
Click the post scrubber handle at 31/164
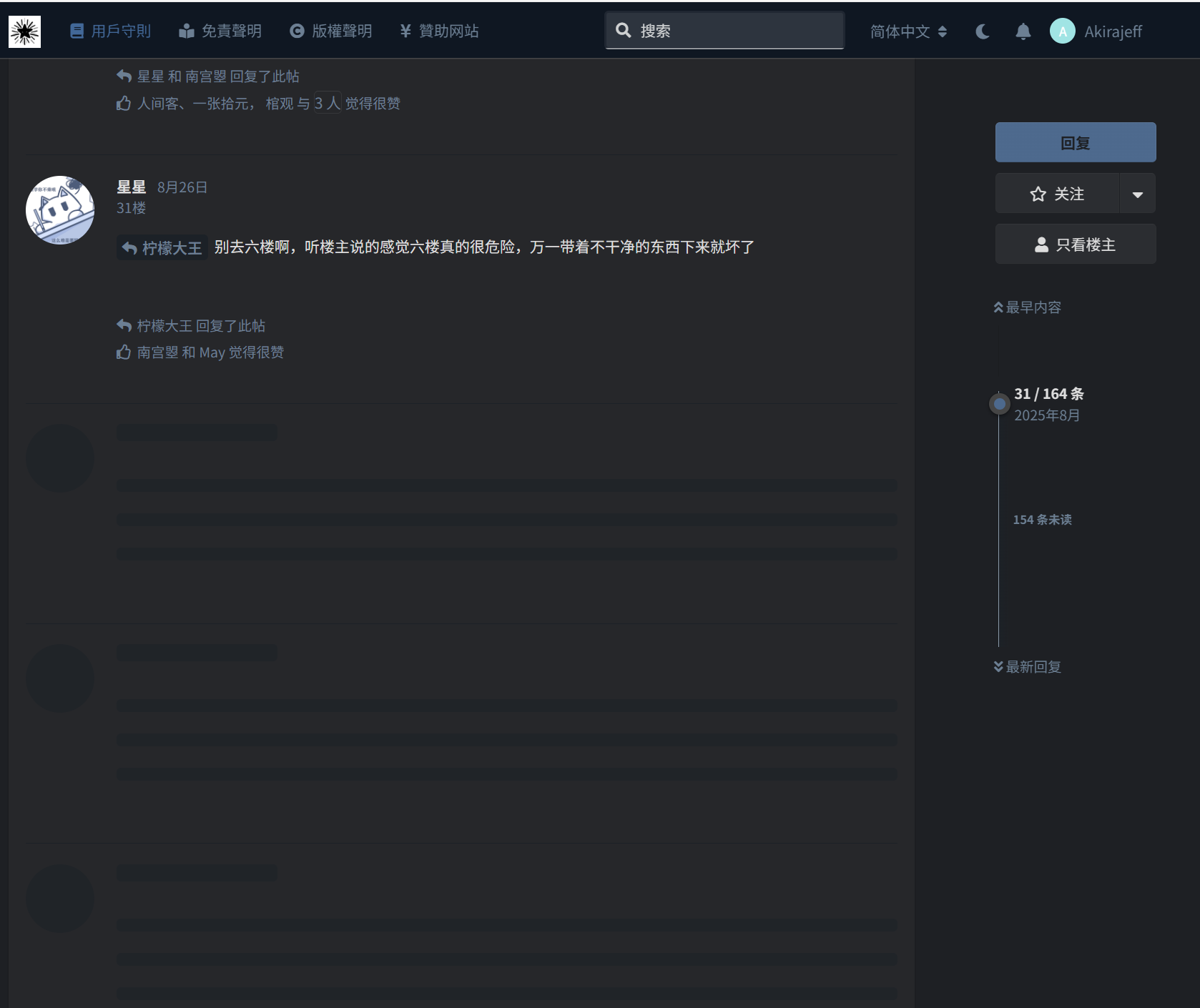point(999,404)
